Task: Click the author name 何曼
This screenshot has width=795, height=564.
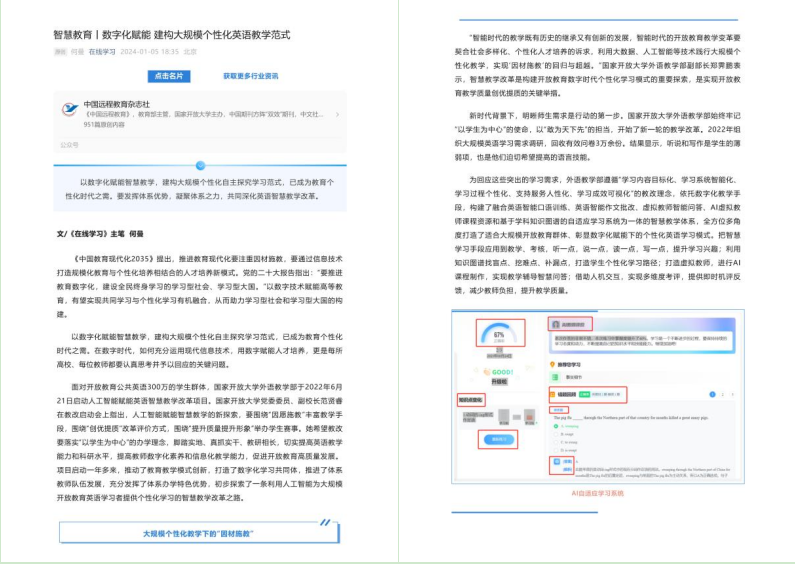Action: (x=77, y=52)
